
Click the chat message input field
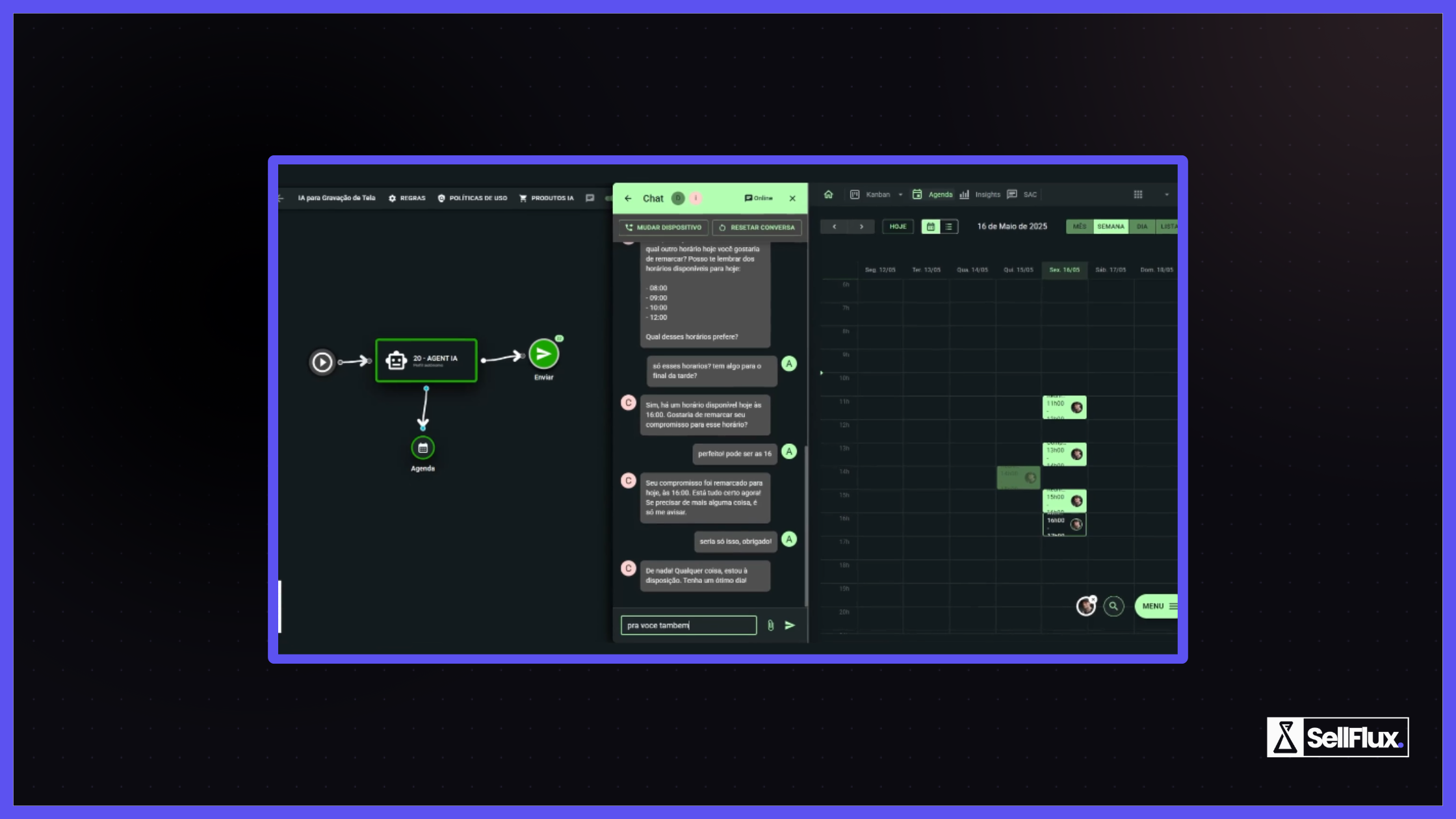tap(688, 625)
